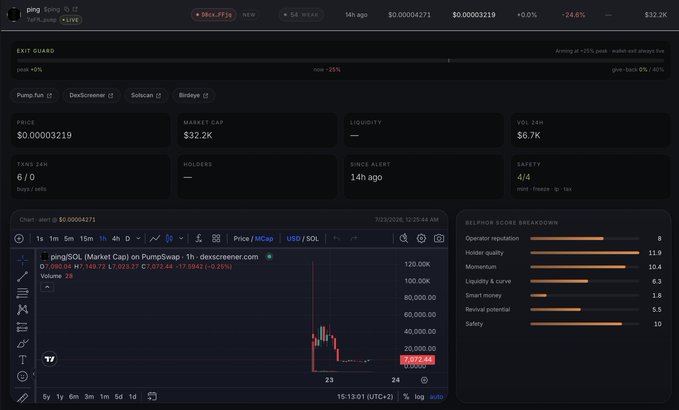Copy the ping token address icon
The image size is (679, 410).
67,9
